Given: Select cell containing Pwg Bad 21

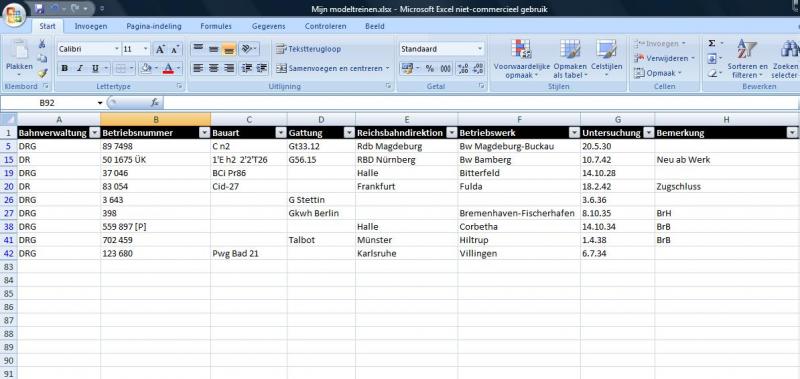Looking at the screenshot, I should pyautogui.click(x=248, y=254).
